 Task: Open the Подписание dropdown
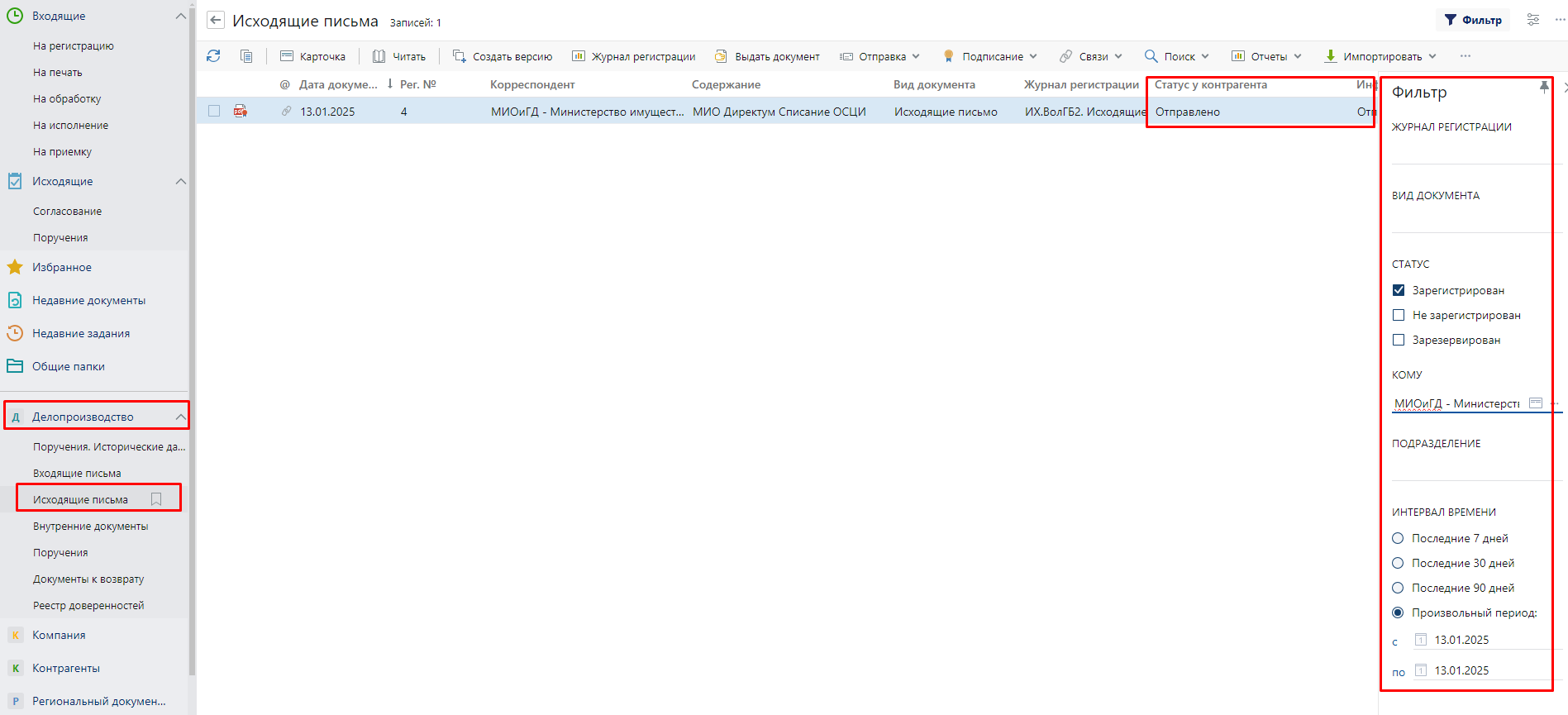990,56
